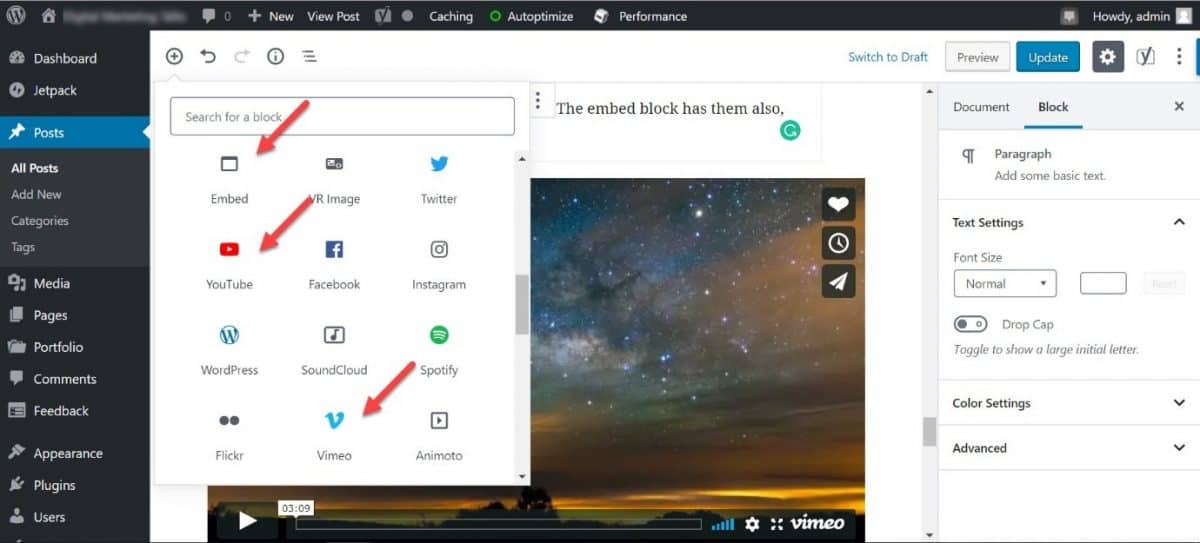This screenshot has height=543, width=1200.
Task: Insert the Twitter embed block
Action: click(439, 179)
